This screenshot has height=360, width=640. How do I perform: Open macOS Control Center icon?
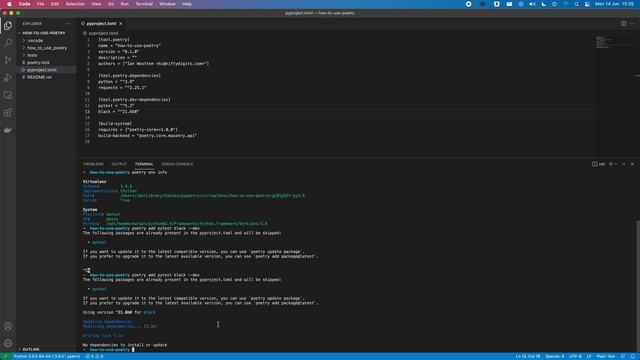(587, 4)
